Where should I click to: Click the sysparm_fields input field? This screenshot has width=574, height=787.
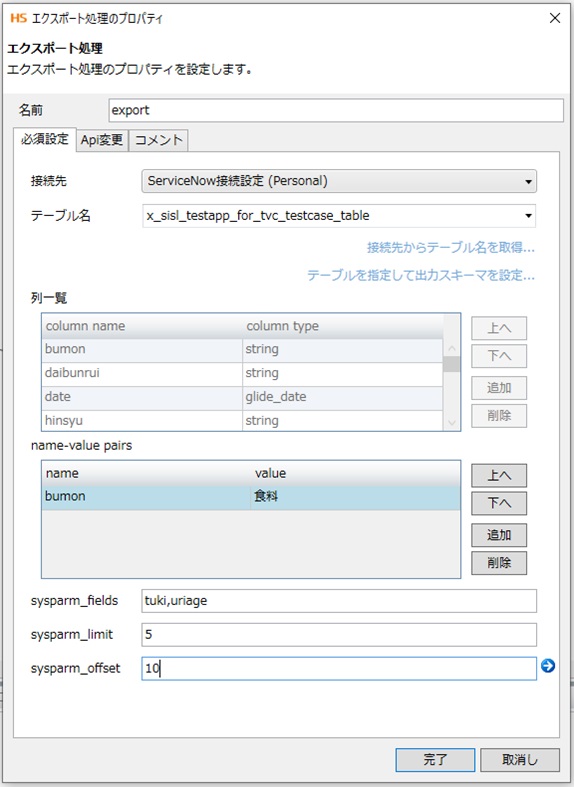(339, 601)
